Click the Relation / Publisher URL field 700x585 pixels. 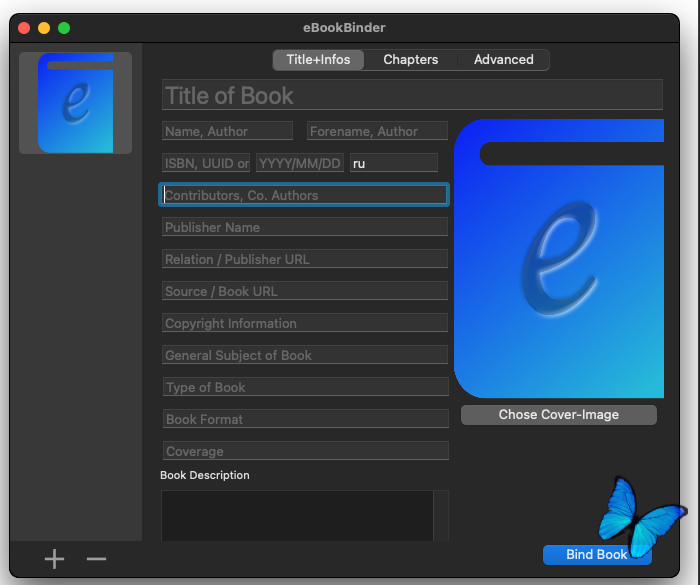point(305,259)
